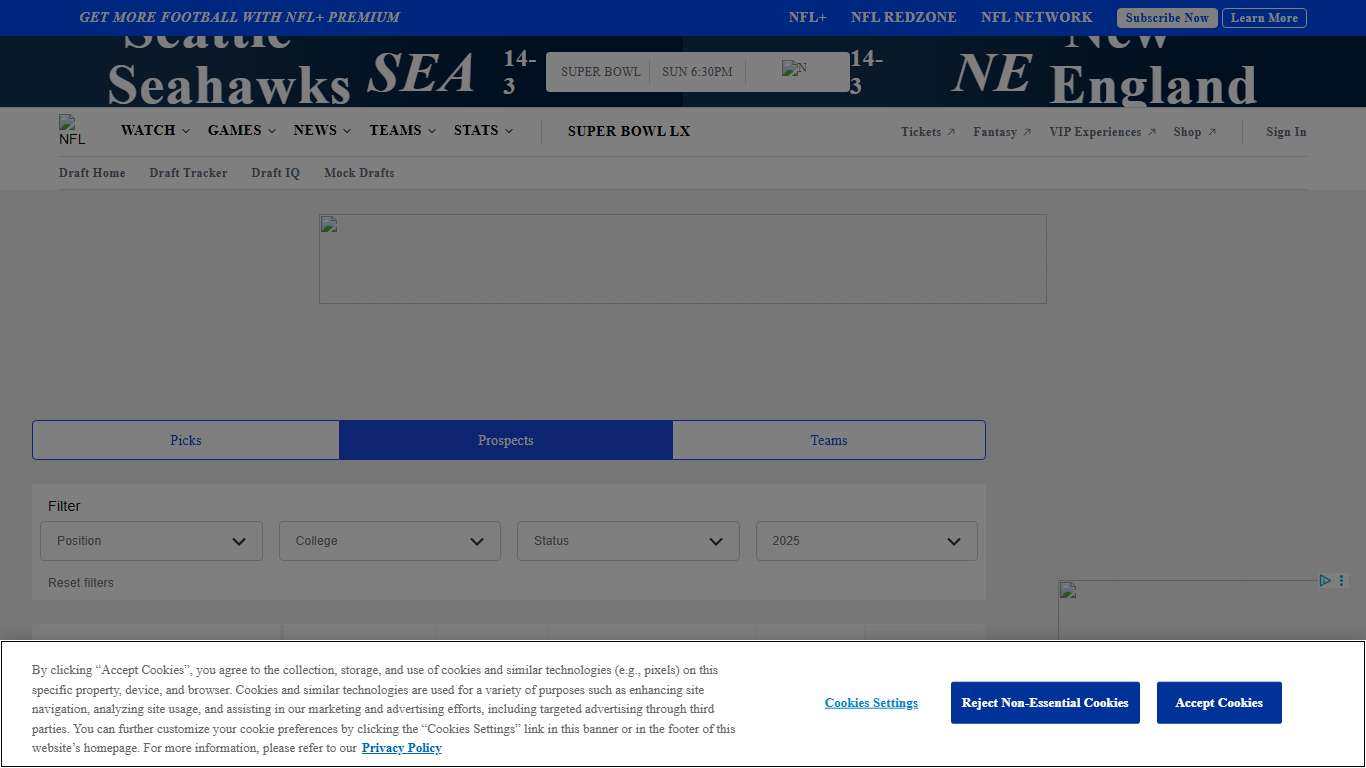
Task: Open the College filter dropdown
Action: (389, 541)
